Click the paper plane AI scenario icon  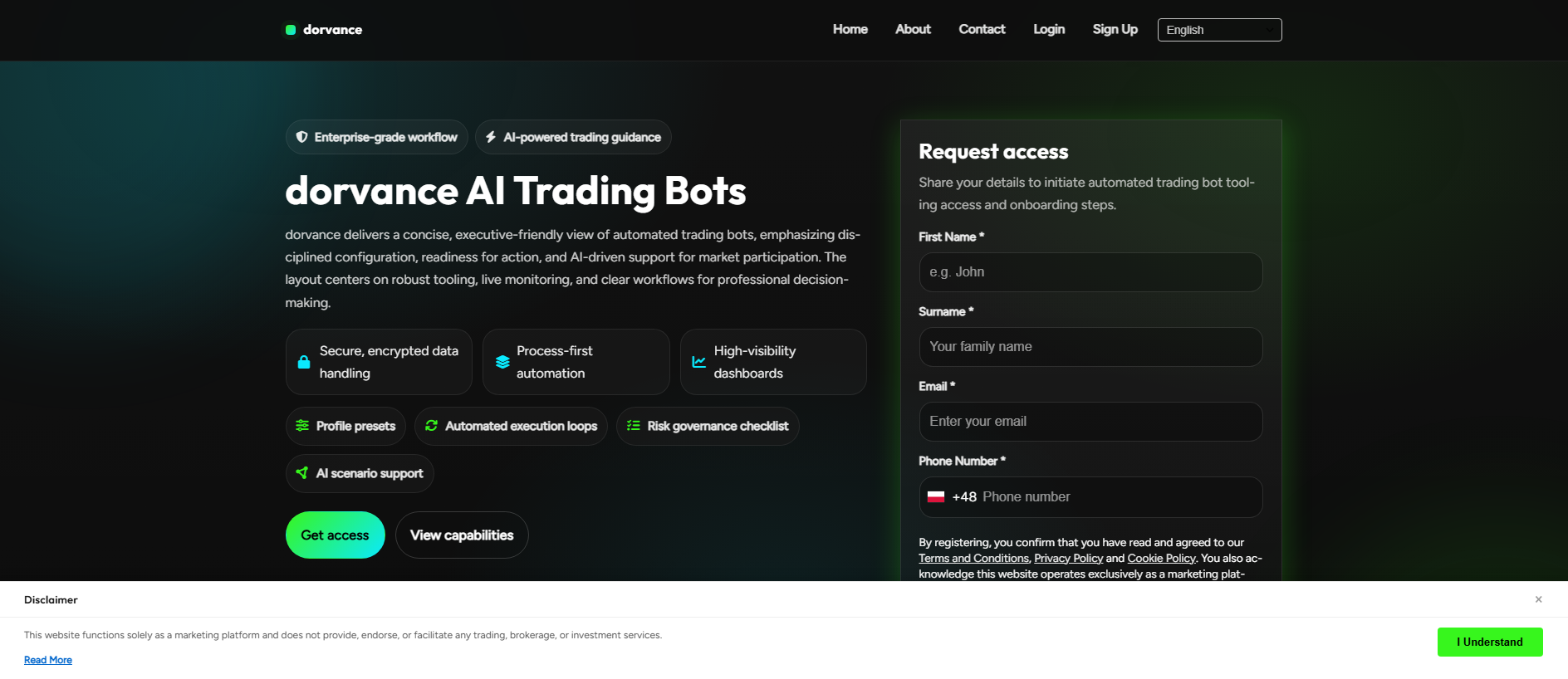pos(302,473)
